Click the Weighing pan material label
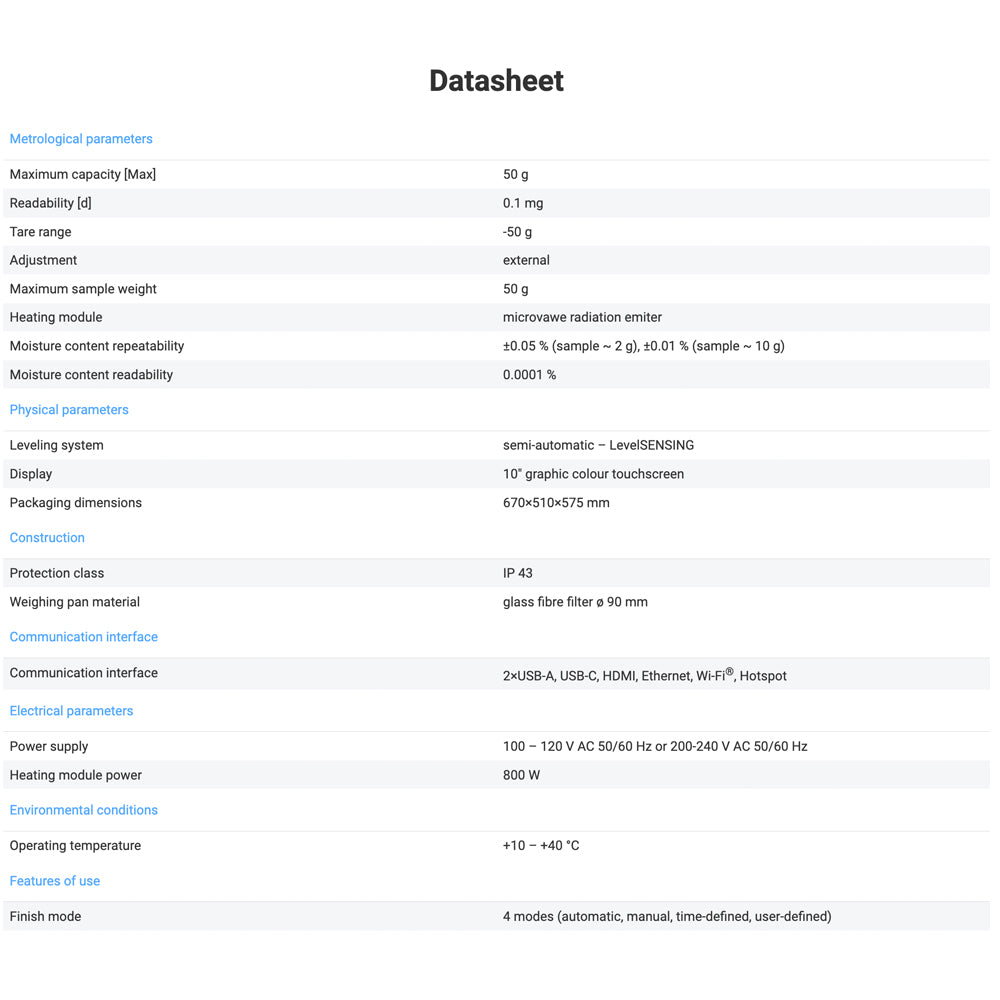The image size is (1000, 1000). (75, 602)
